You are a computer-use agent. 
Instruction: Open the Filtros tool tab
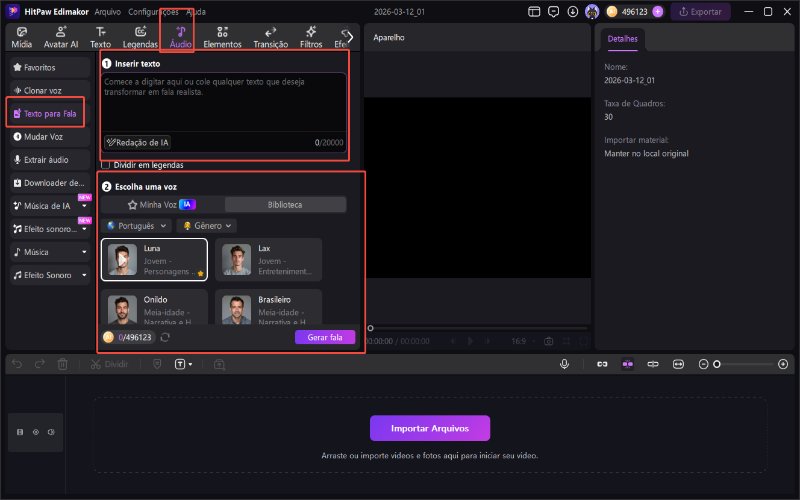coord(311,37)
